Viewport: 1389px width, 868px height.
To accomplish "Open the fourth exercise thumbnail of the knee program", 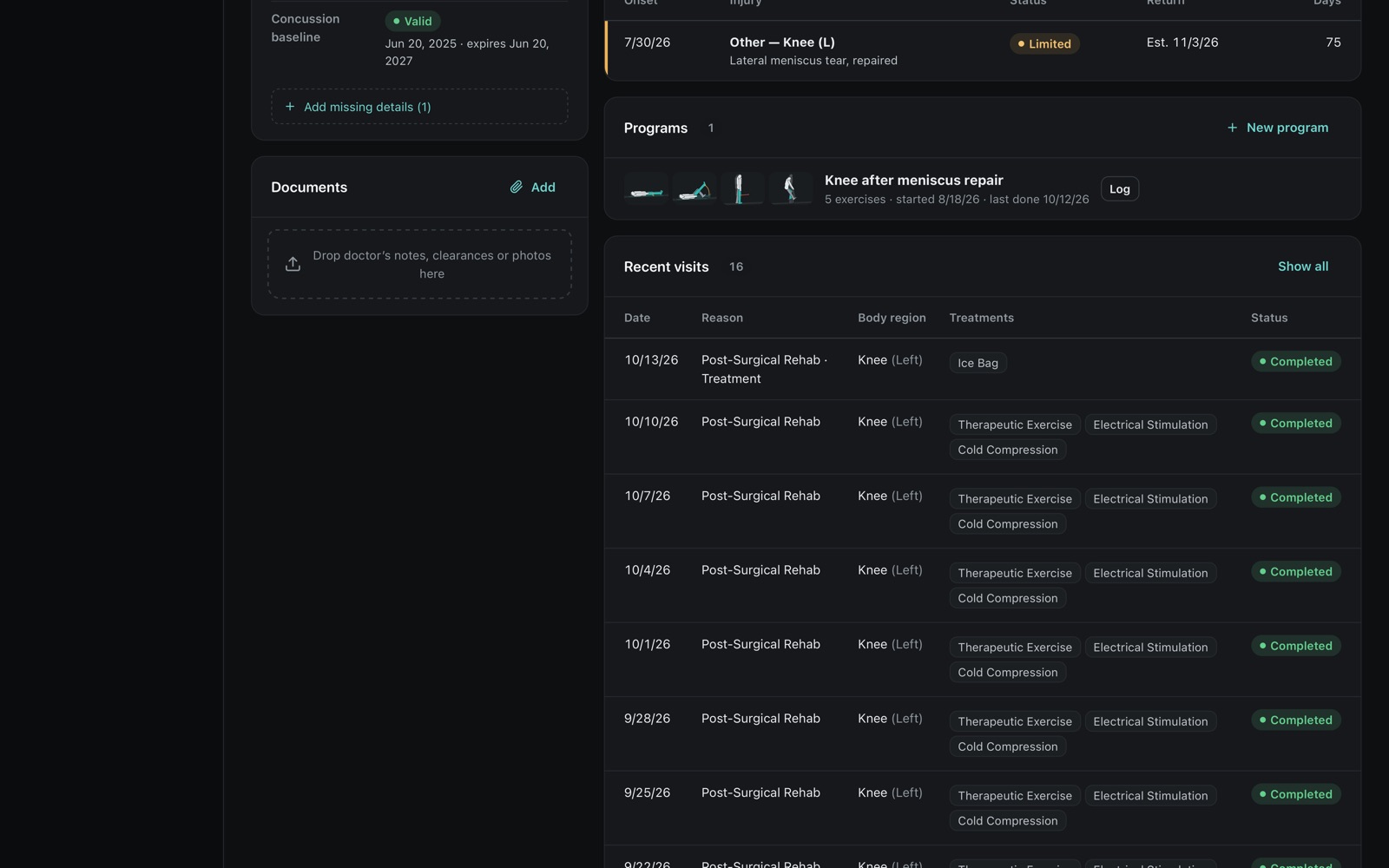I will (x=791, y=188).
